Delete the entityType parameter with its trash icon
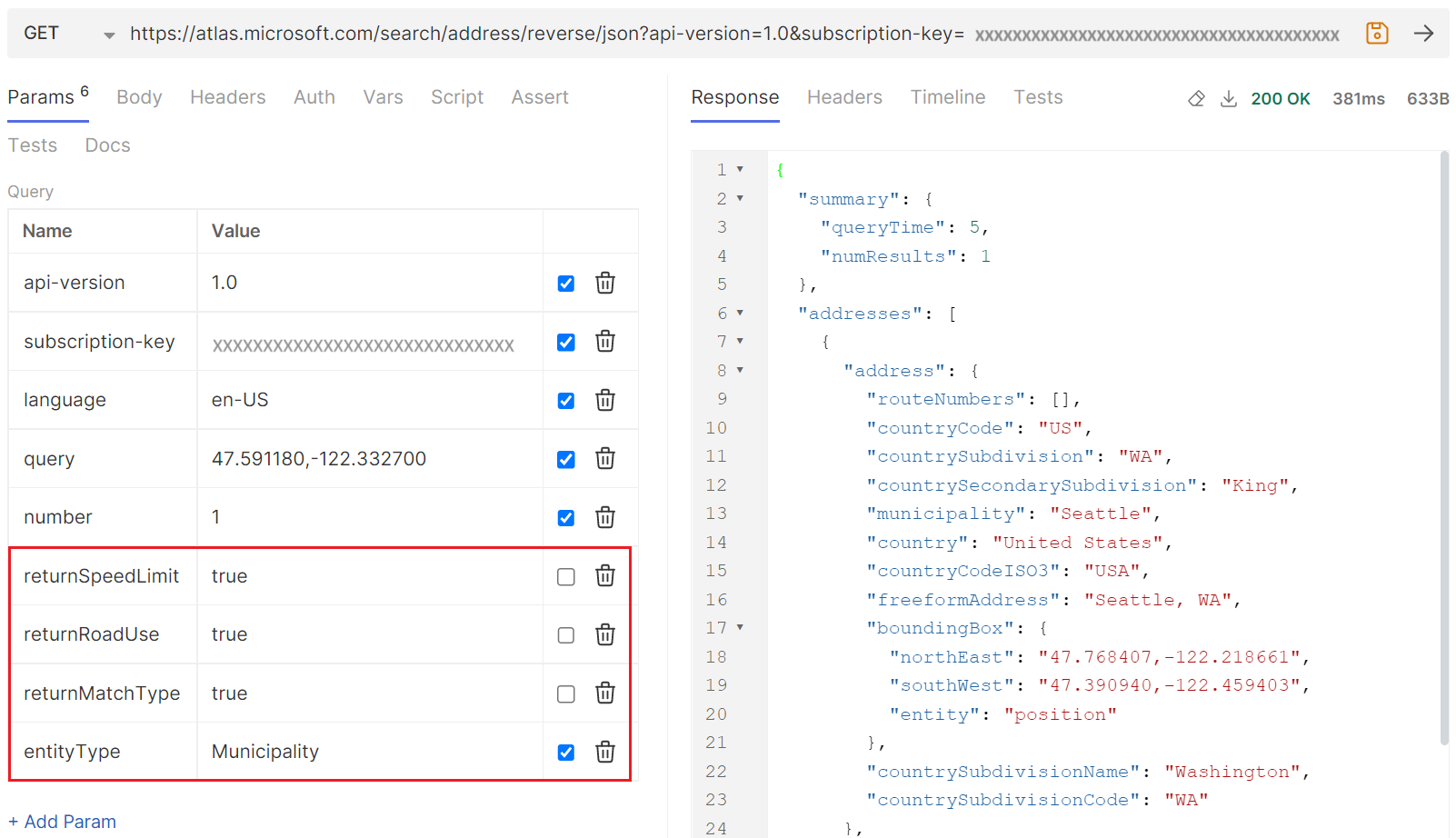 (605, 752)
